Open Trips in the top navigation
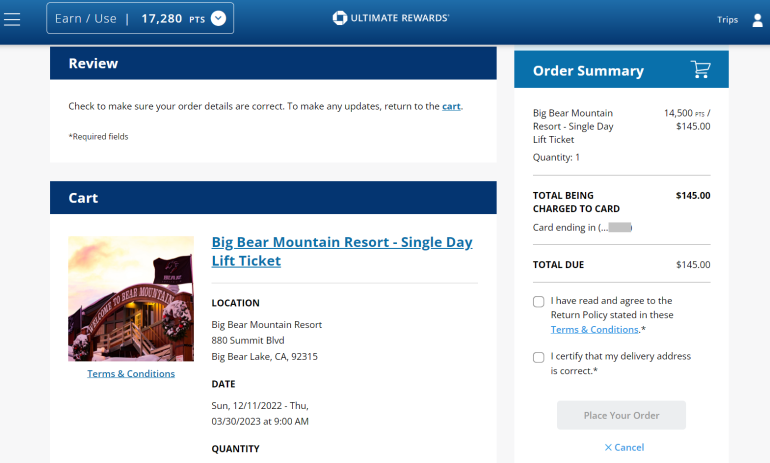 (727, 19)
